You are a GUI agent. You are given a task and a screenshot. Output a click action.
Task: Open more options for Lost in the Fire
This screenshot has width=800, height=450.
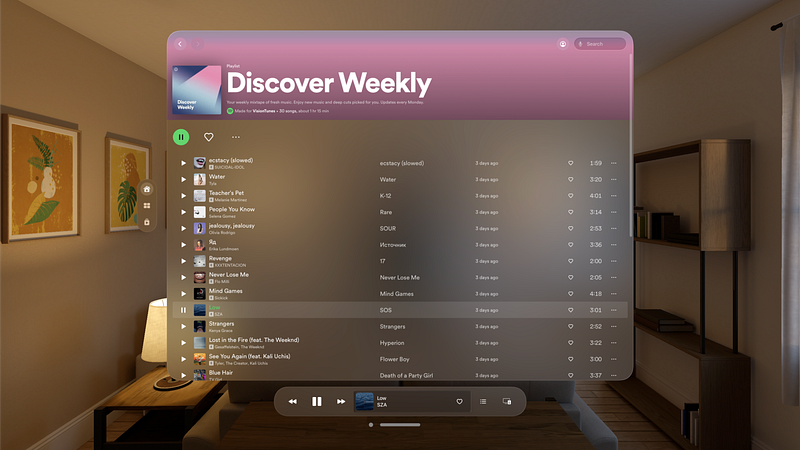614,343
